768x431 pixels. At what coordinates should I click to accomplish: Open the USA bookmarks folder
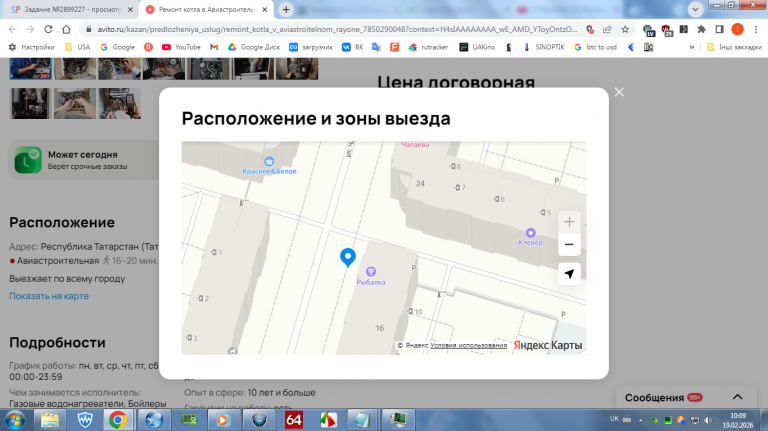pyautogui.click(x=77, y=47)
